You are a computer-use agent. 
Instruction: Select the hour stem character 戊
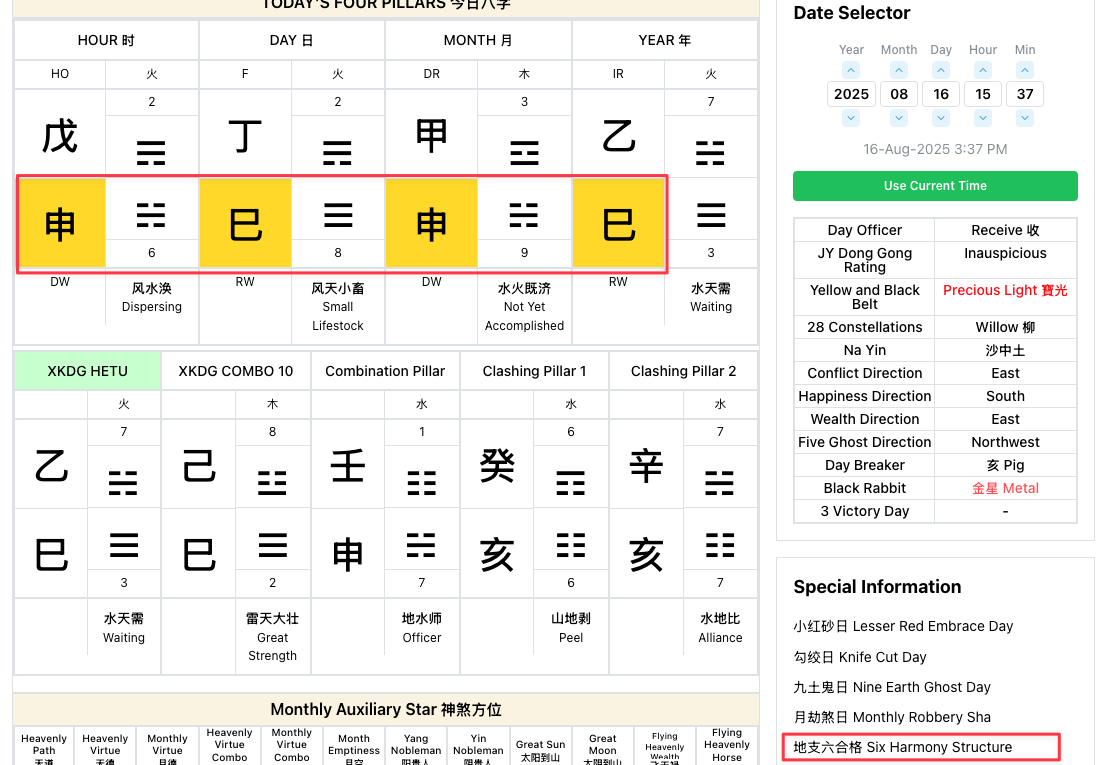[x=60, y=136]
